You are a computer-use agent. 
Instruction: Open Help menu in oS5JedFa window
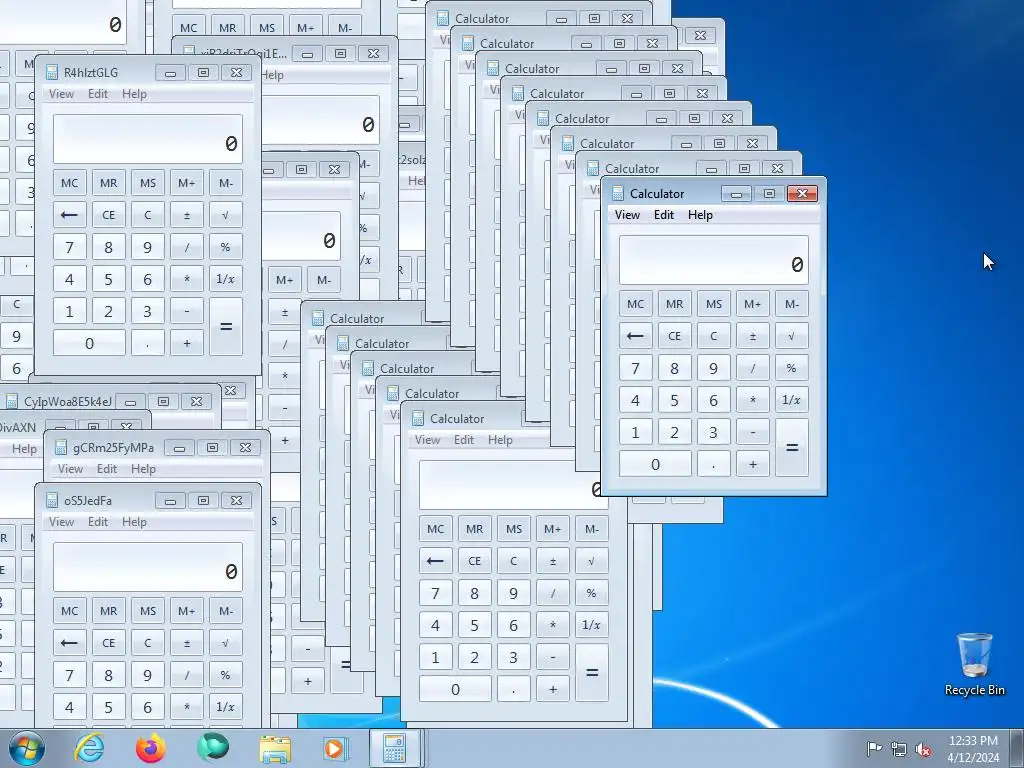[135, 522]
